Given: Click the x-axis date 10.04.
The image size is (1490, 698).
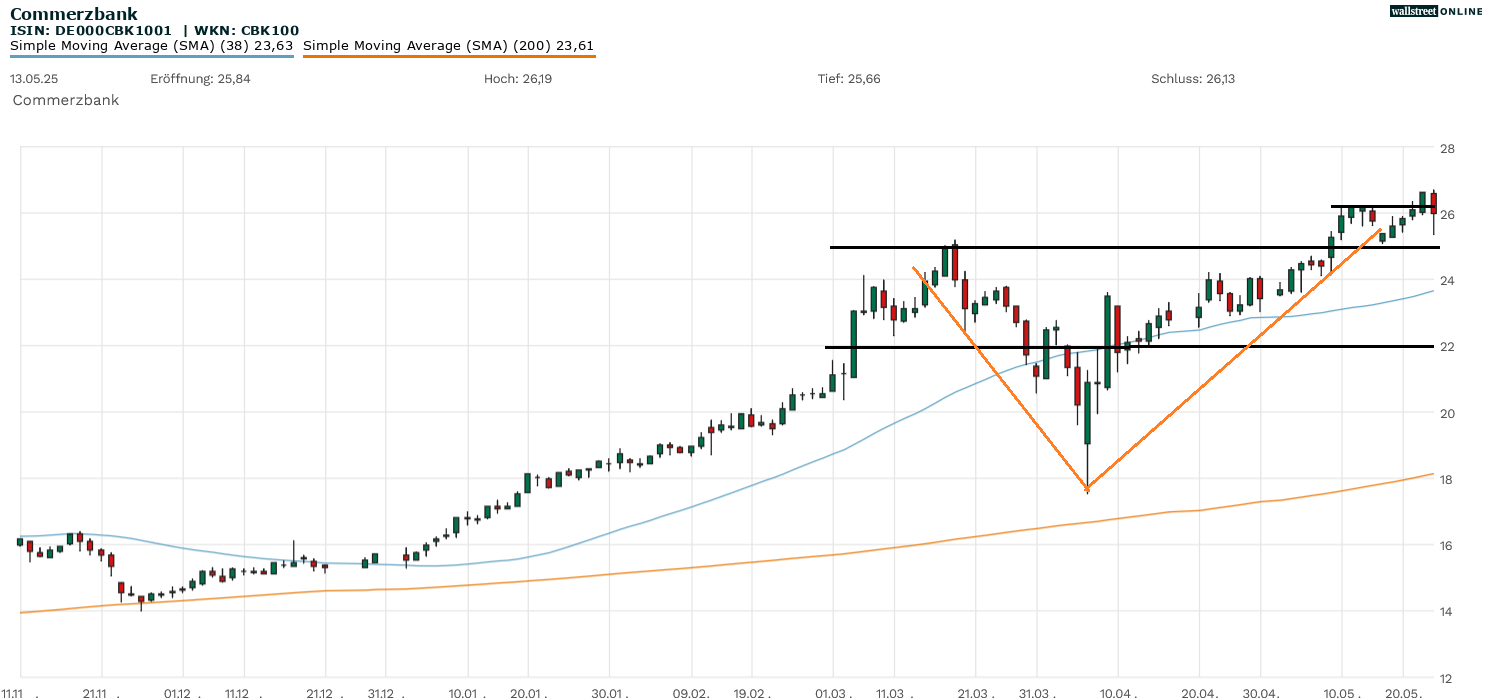Looking at the screenshot, I should [x=1118, y=693].
